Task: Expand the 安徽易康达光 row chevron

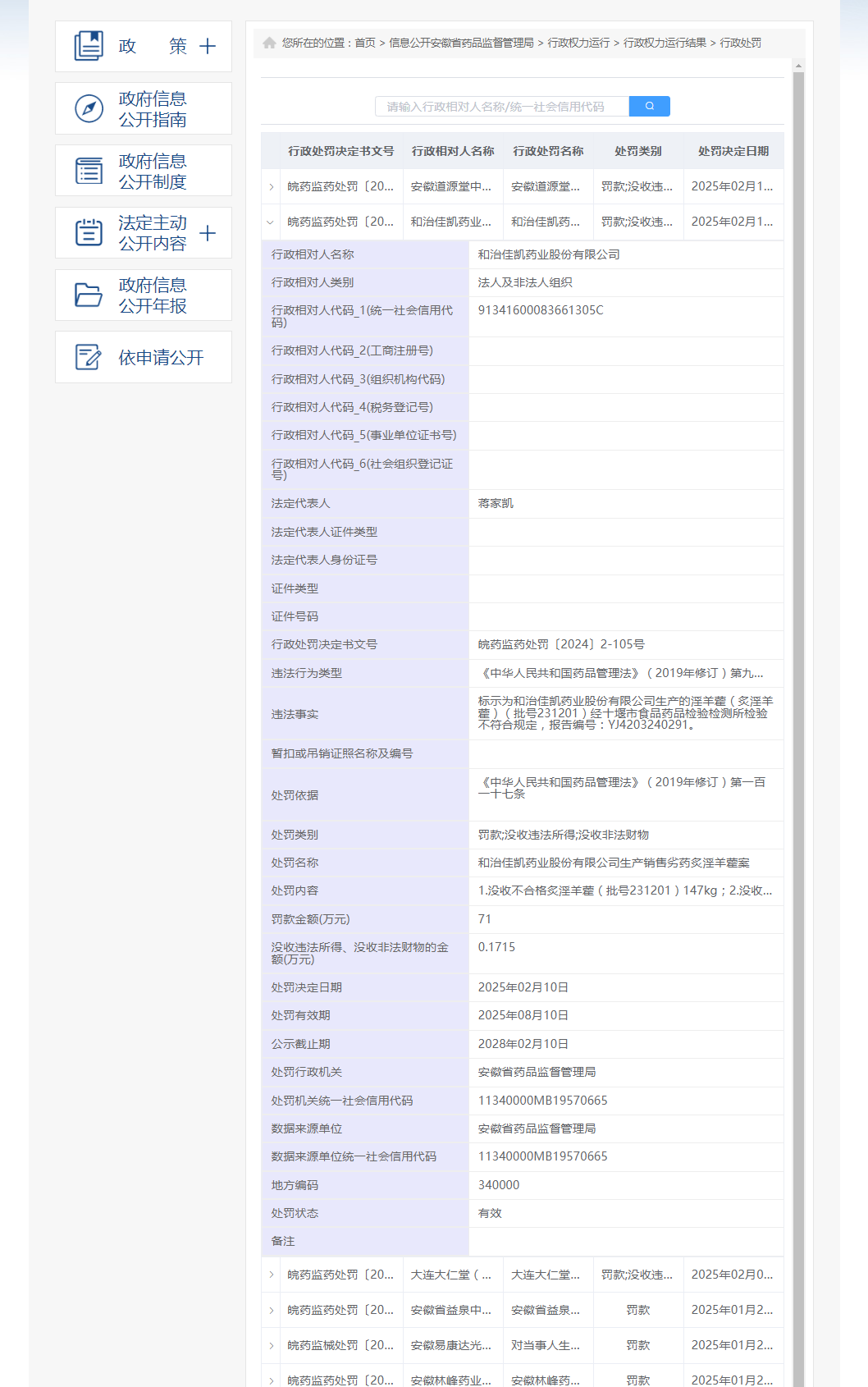Action: point(271,1345)
